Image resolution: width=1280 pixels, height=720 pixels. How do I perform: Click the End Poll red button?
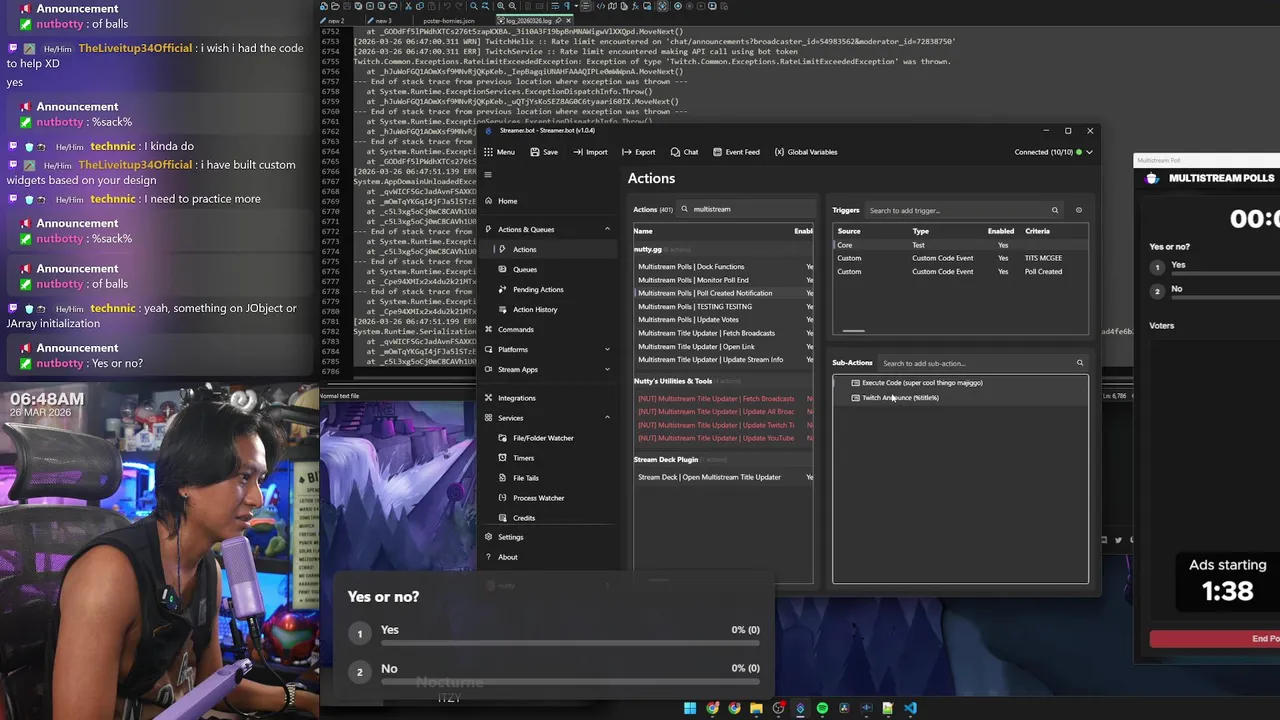click(1215, 638)
